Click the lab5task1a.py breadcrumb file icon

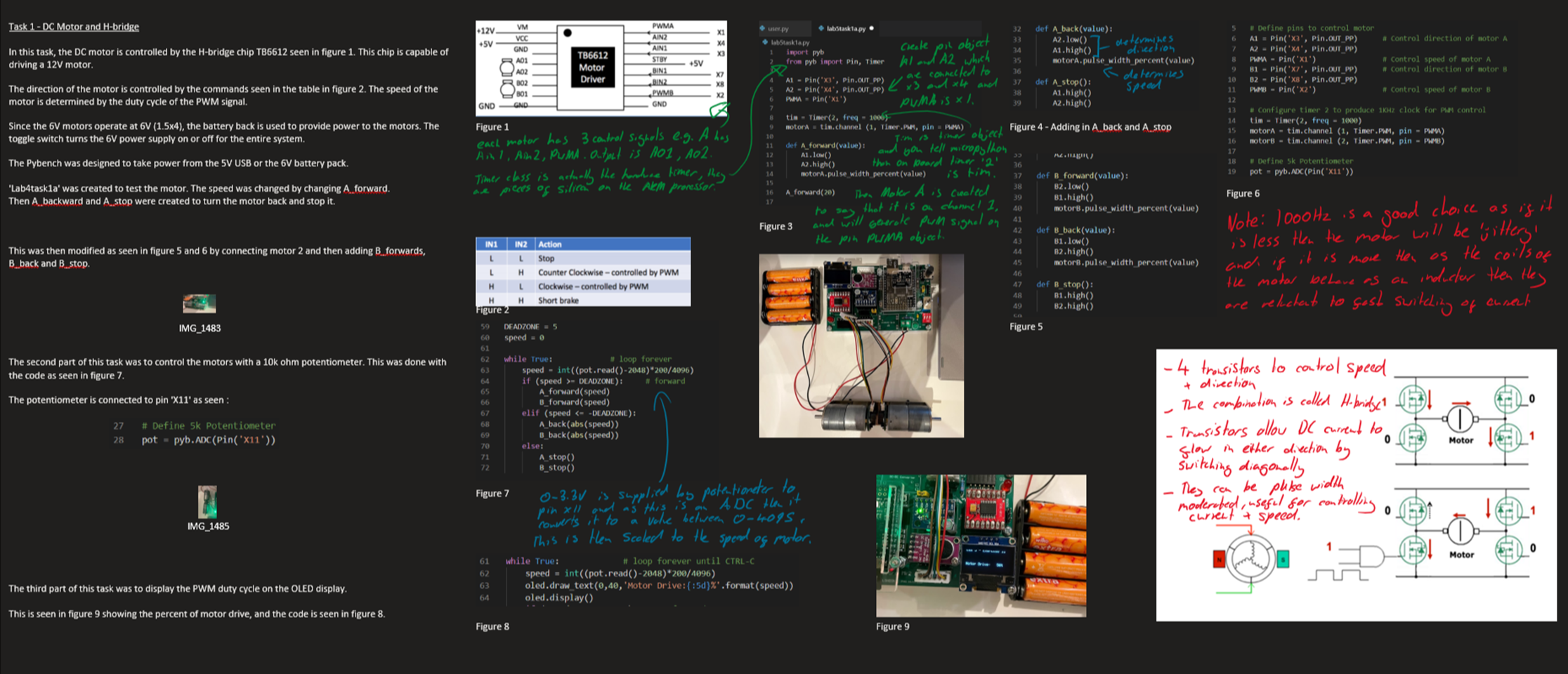[766, 43]
